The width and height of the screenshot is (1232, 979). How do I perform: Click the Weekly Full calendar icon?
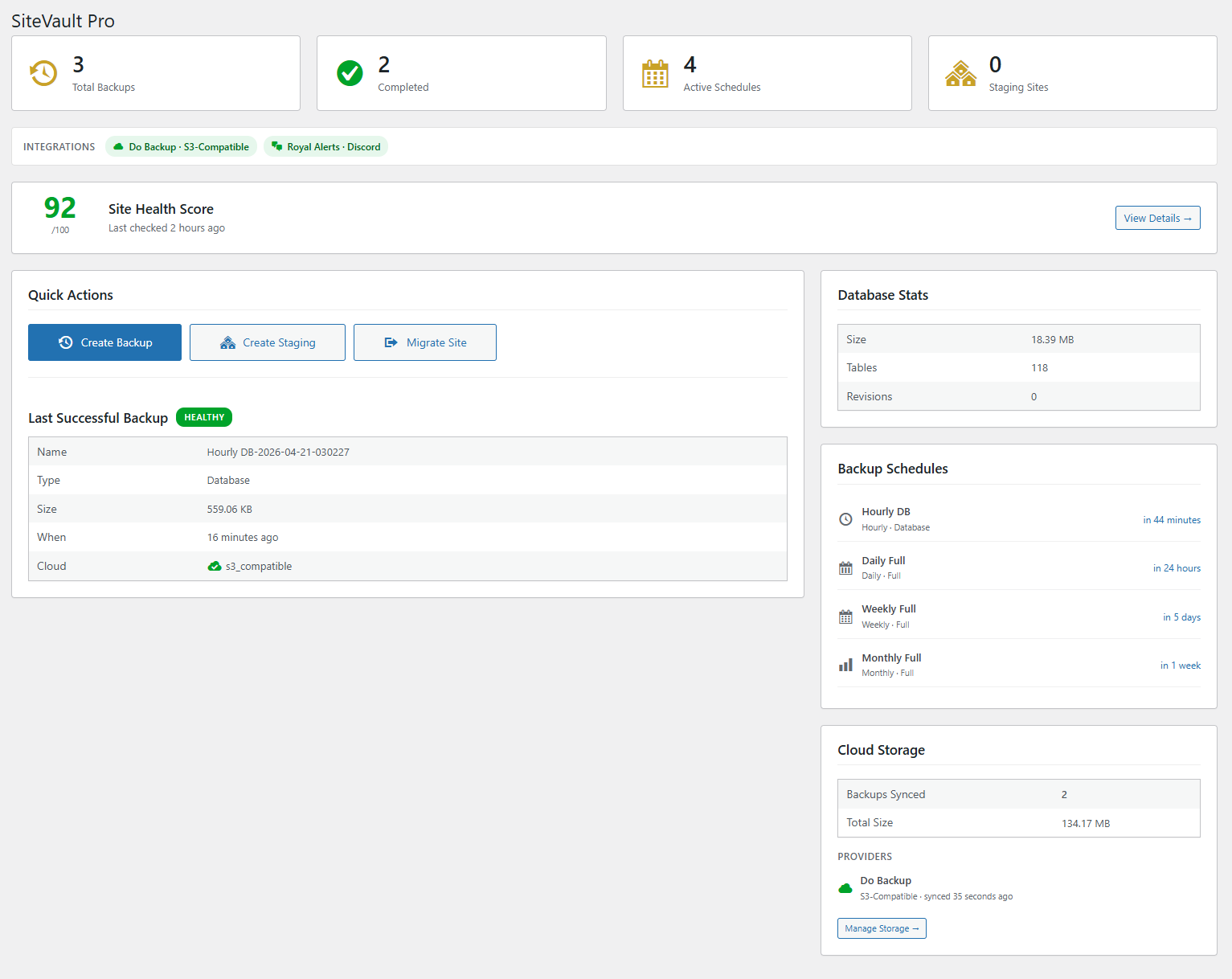click(x=845, y=617)
